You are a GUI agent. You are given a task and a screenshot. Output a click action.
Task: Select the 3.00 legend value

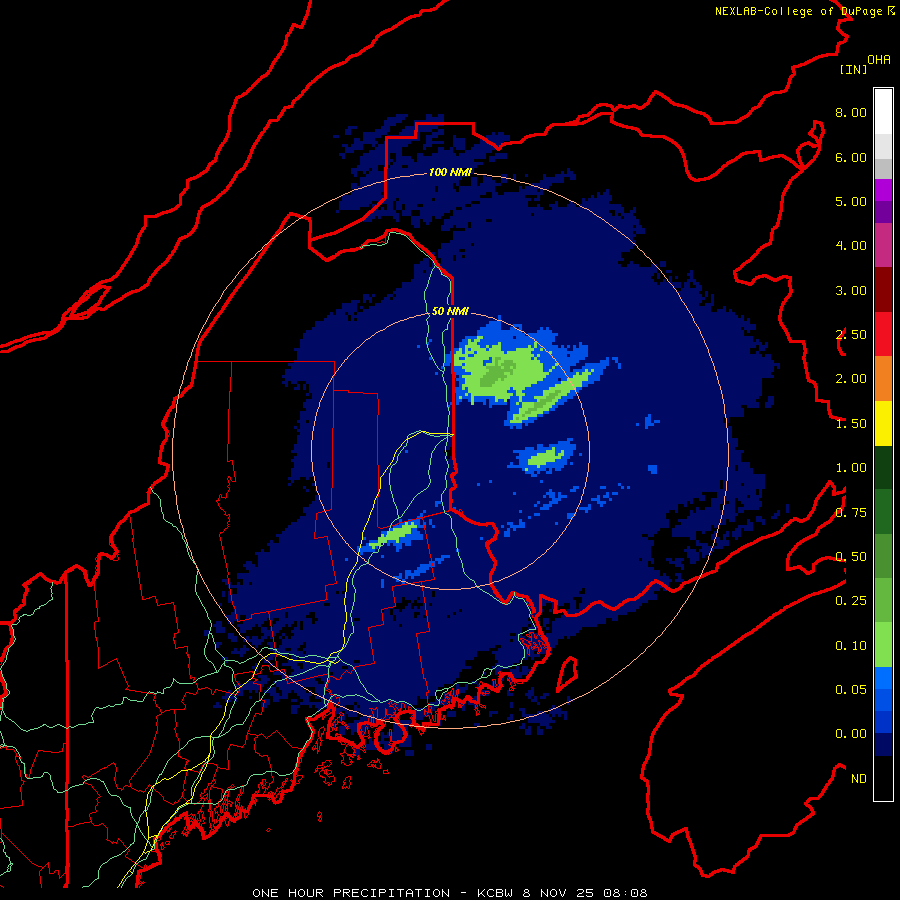point(851,290)
